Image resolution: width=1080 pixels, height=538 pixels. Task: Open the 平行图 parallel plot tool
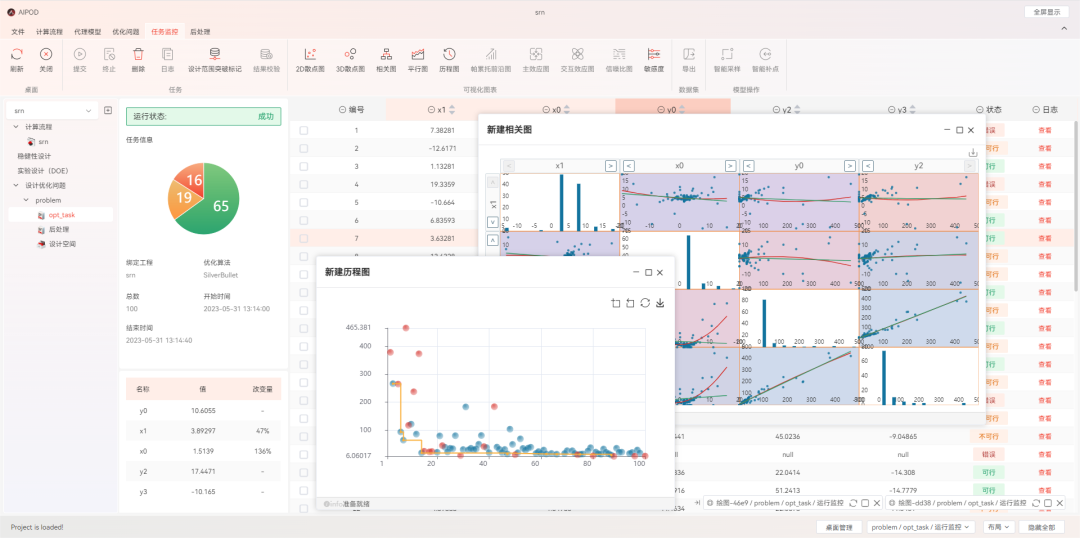pos(418,54)
